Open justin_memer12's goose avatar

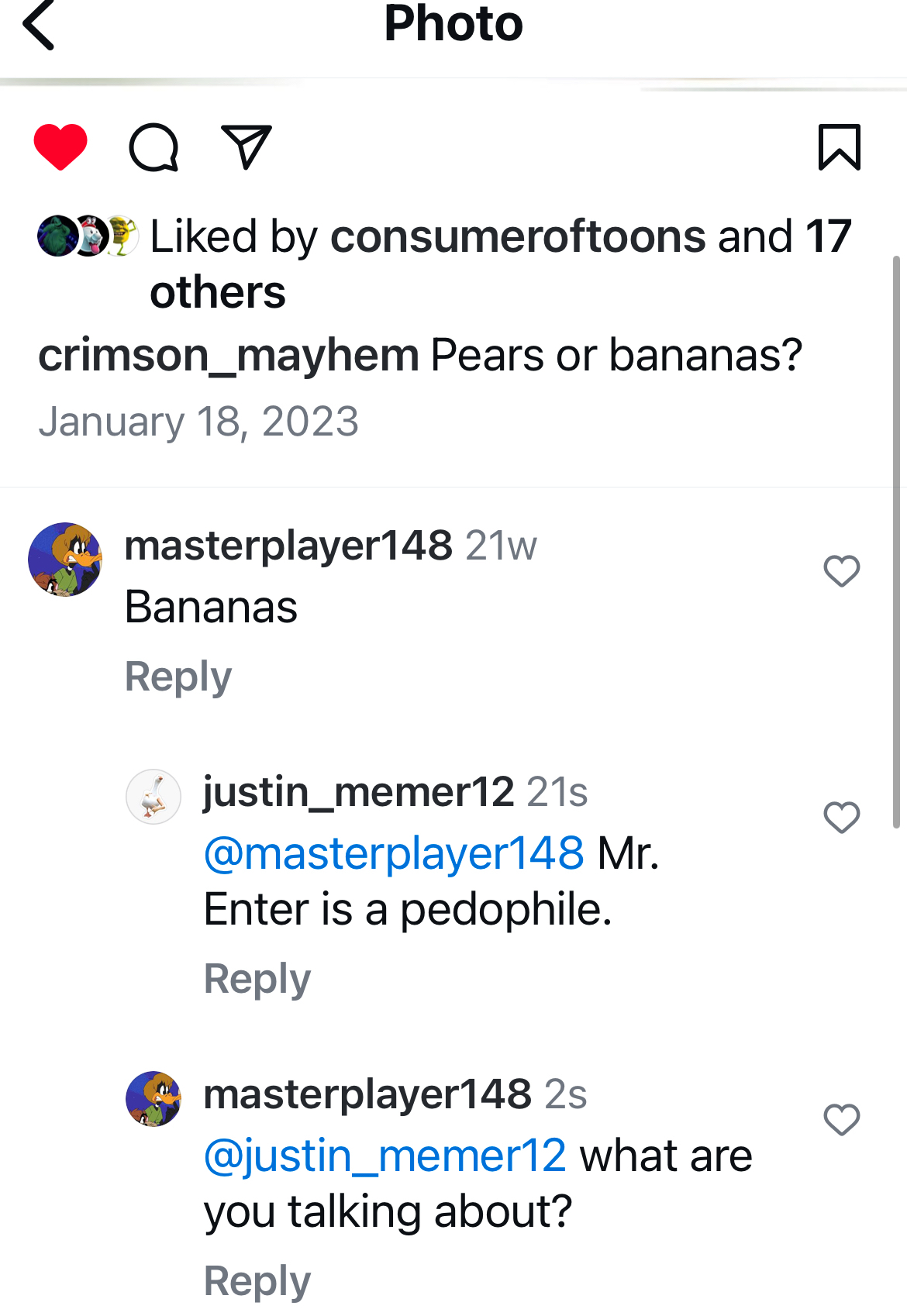click(153, 796)
